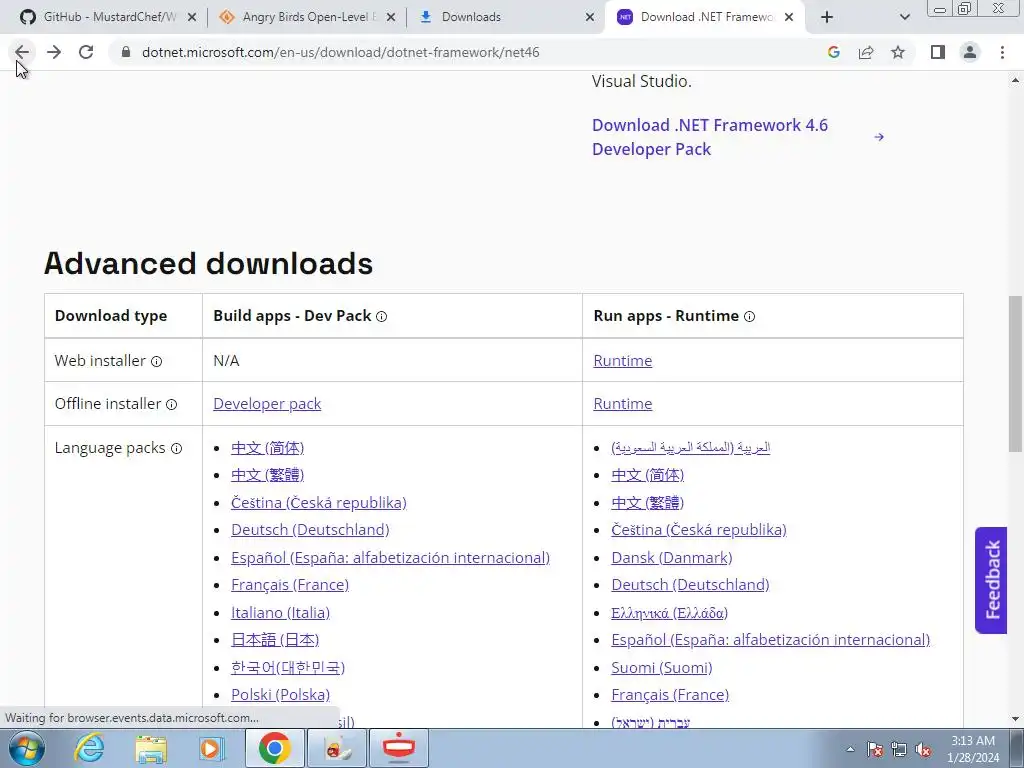Select Runtime Suomi (Suomi) language pack
Image resolution: width=1024 pixels, height=768 pixels.
[x=662, y=667]
